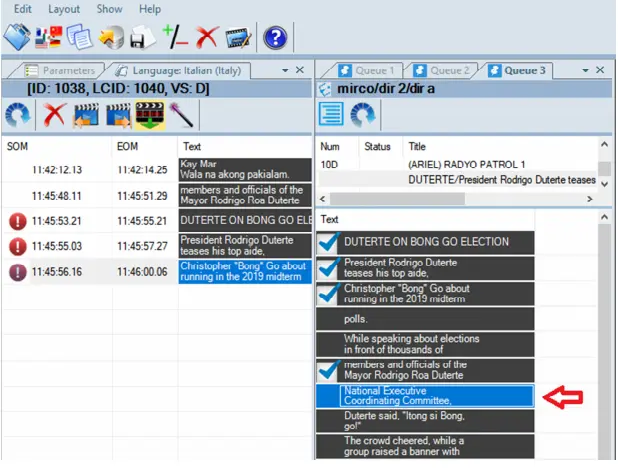618x469 pixels.
Task: Open Language panel dropdown arrow
Action: pos(284,71)
